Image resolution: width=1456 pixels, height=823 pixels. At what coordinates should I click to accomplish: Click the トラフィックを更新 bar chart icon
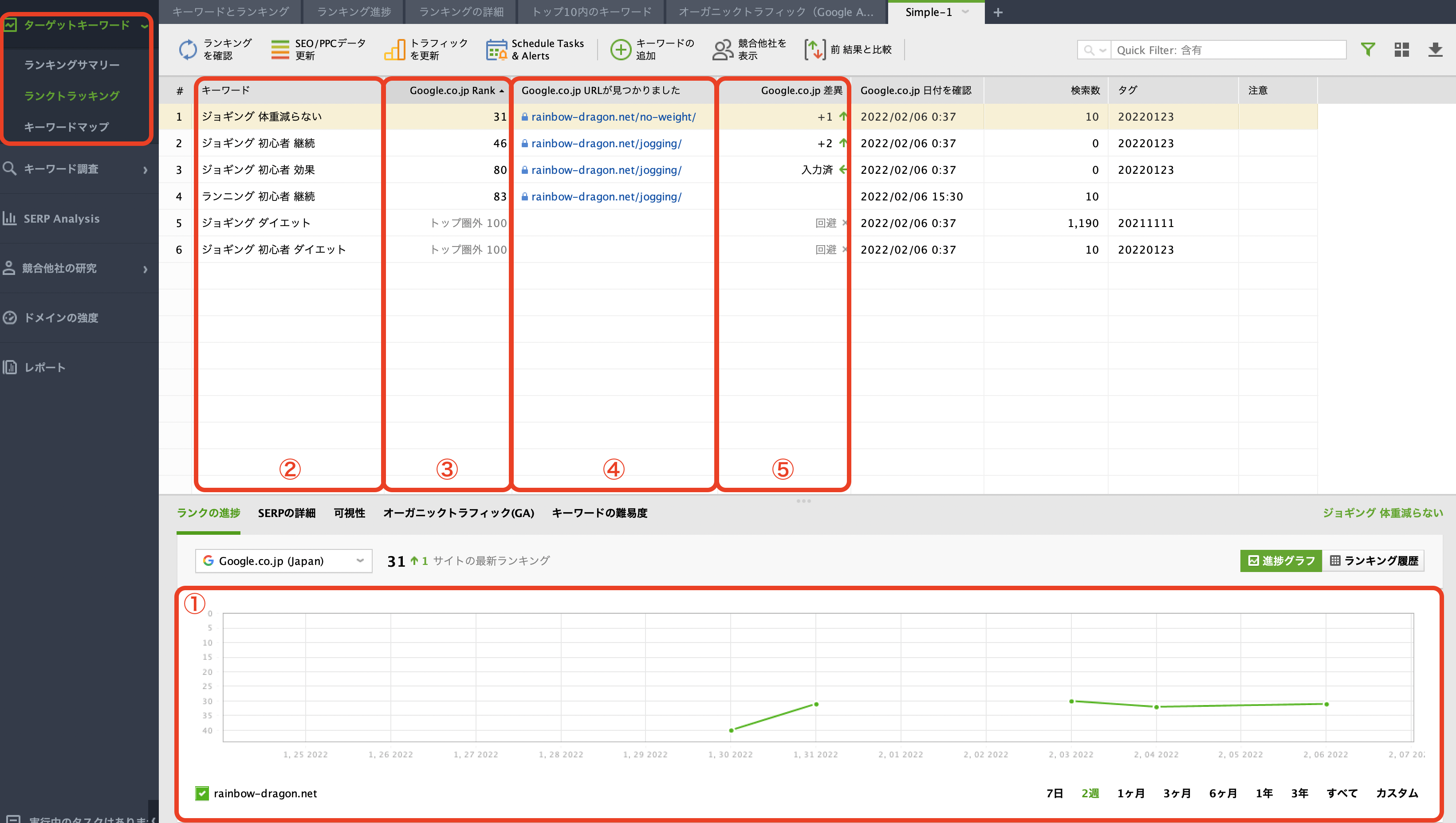(x=395, y=50)
